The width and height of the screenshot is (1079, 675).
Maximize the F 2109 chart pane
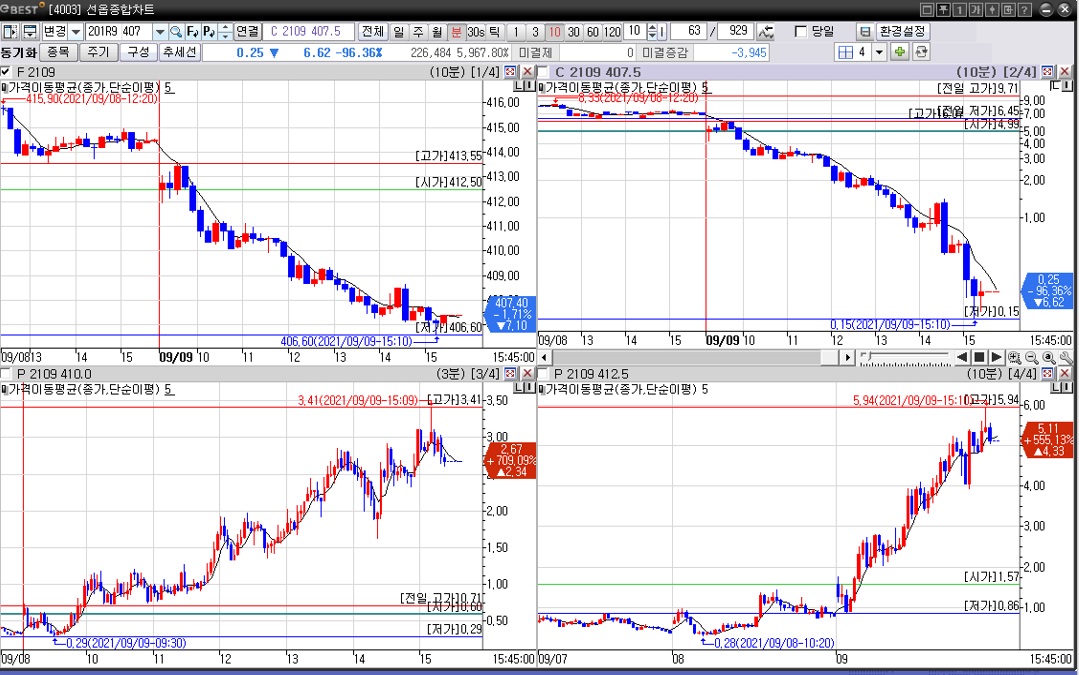[x=510, y=72]
